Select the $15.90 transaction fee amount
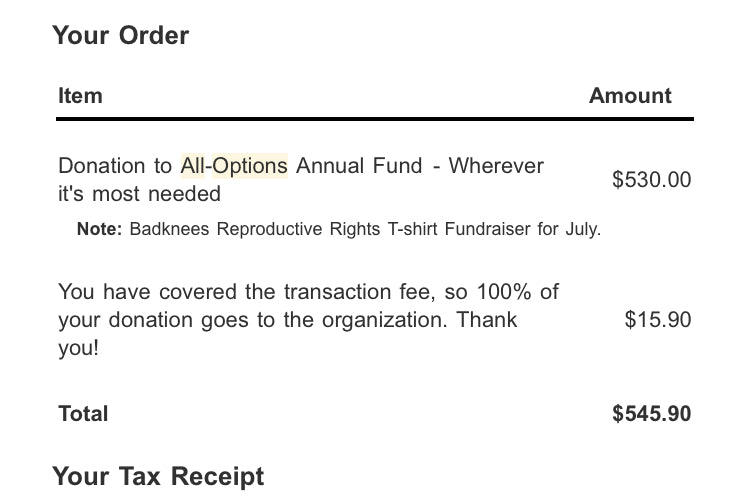 (658, 320)
